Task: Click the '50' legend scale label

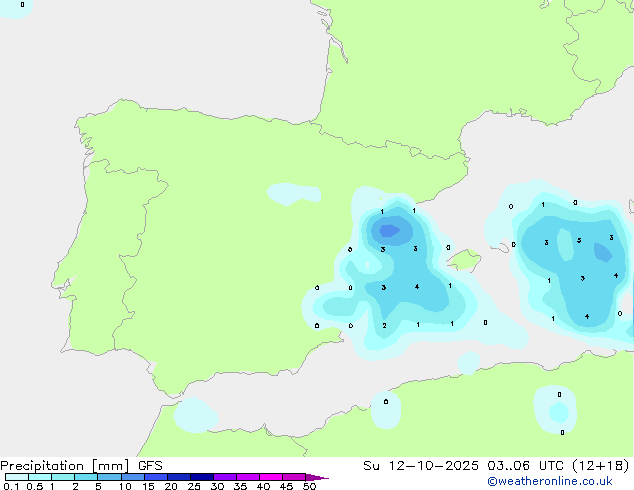Action: [309, 486]
